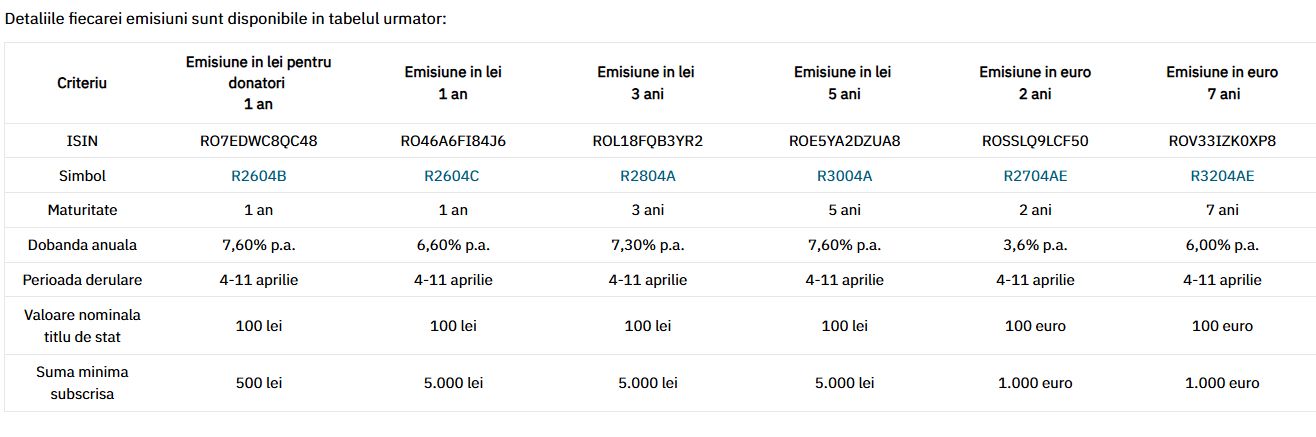Click the Dobanda anuala row label
This screenshot has height=437, width=1316.
click(82, 245)
